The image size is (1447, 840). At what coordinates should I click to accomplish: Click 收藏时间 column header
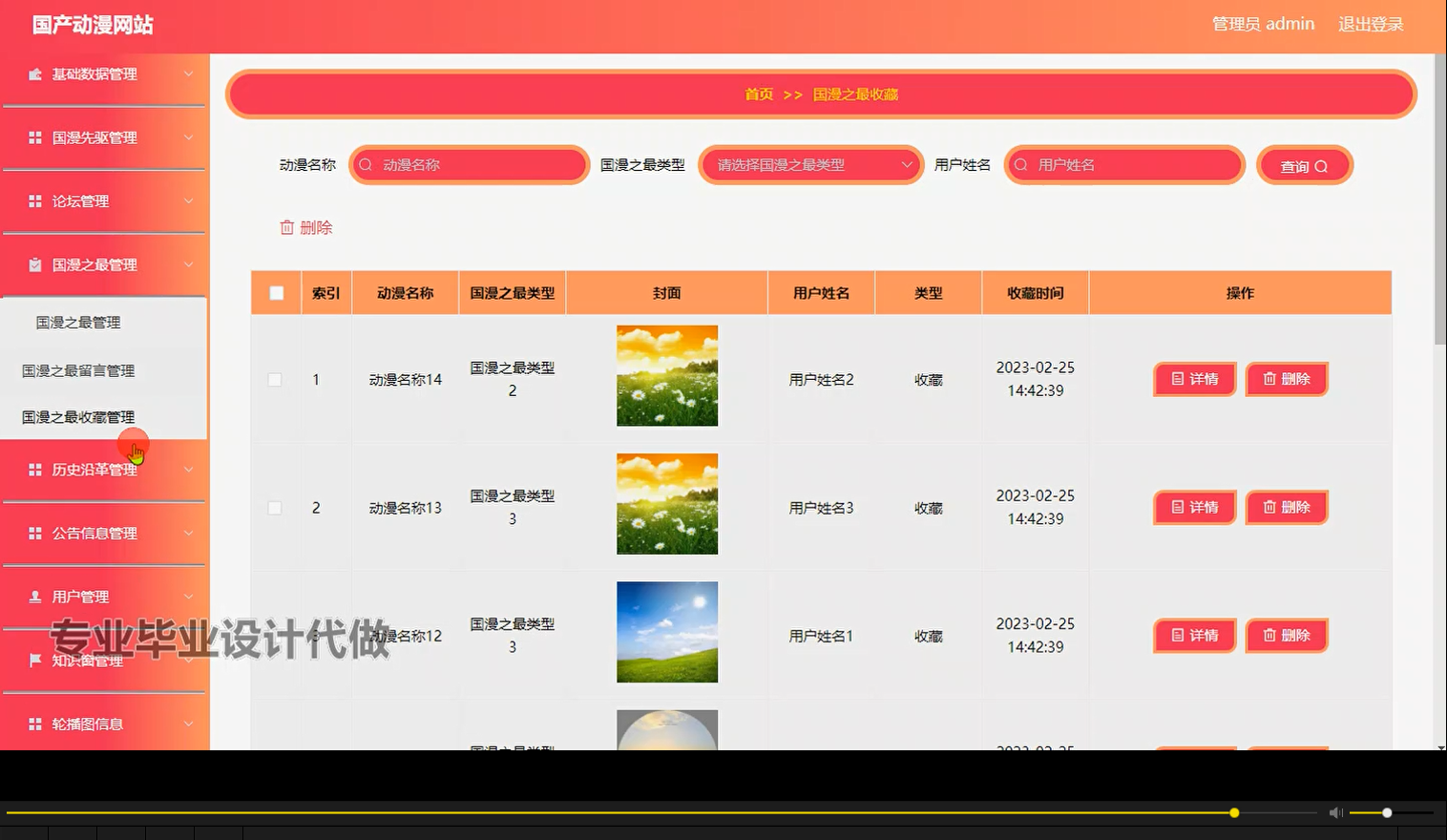click(1035, 293)
